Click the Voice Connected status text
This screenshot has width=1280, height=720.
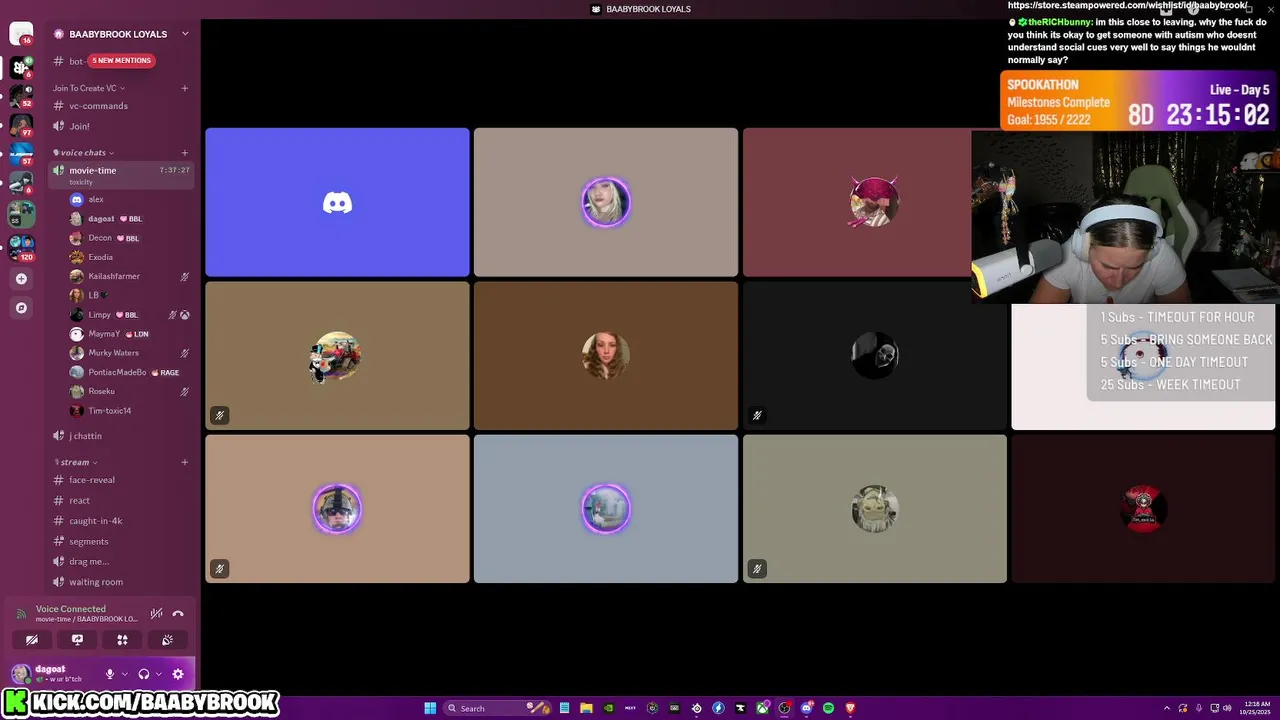pyautogui.click(x=70, y=609)
